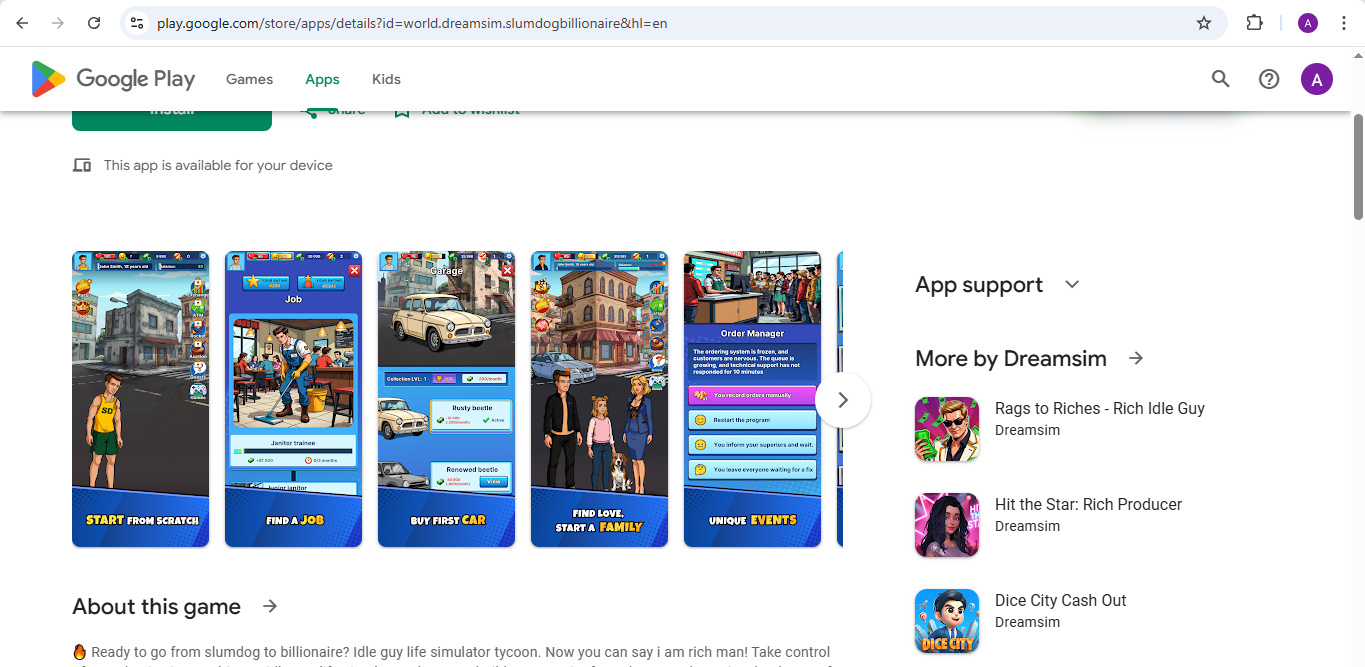This screenshot has height=667, width=1365.
Task: See More by Dreamsim arrow
Action: pyautogui.click(x=1136, y=358)
